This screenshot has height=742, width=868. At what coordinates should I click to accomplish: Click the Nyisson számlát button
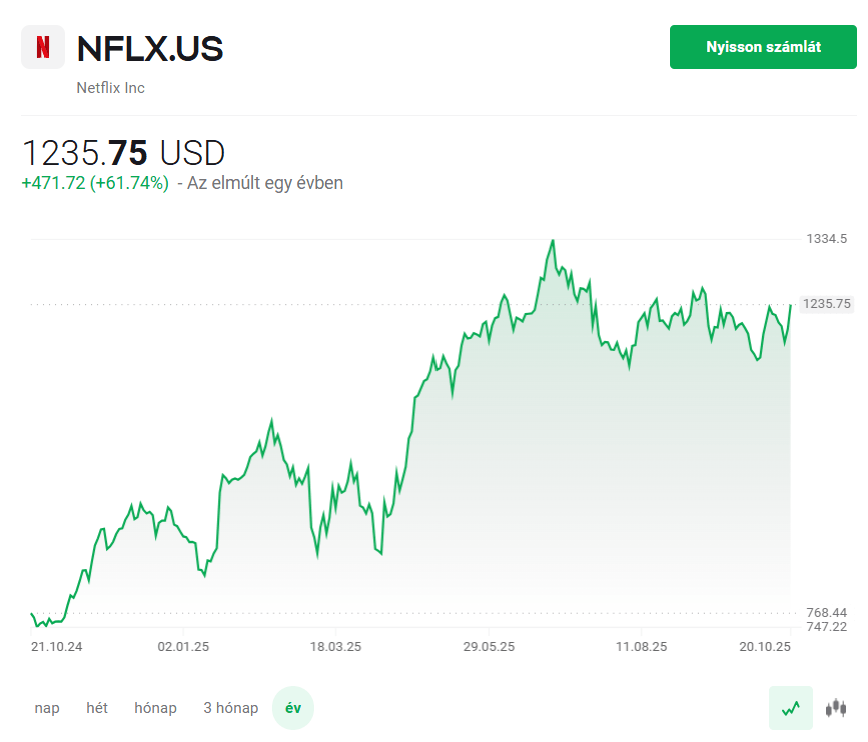(764, 47)
